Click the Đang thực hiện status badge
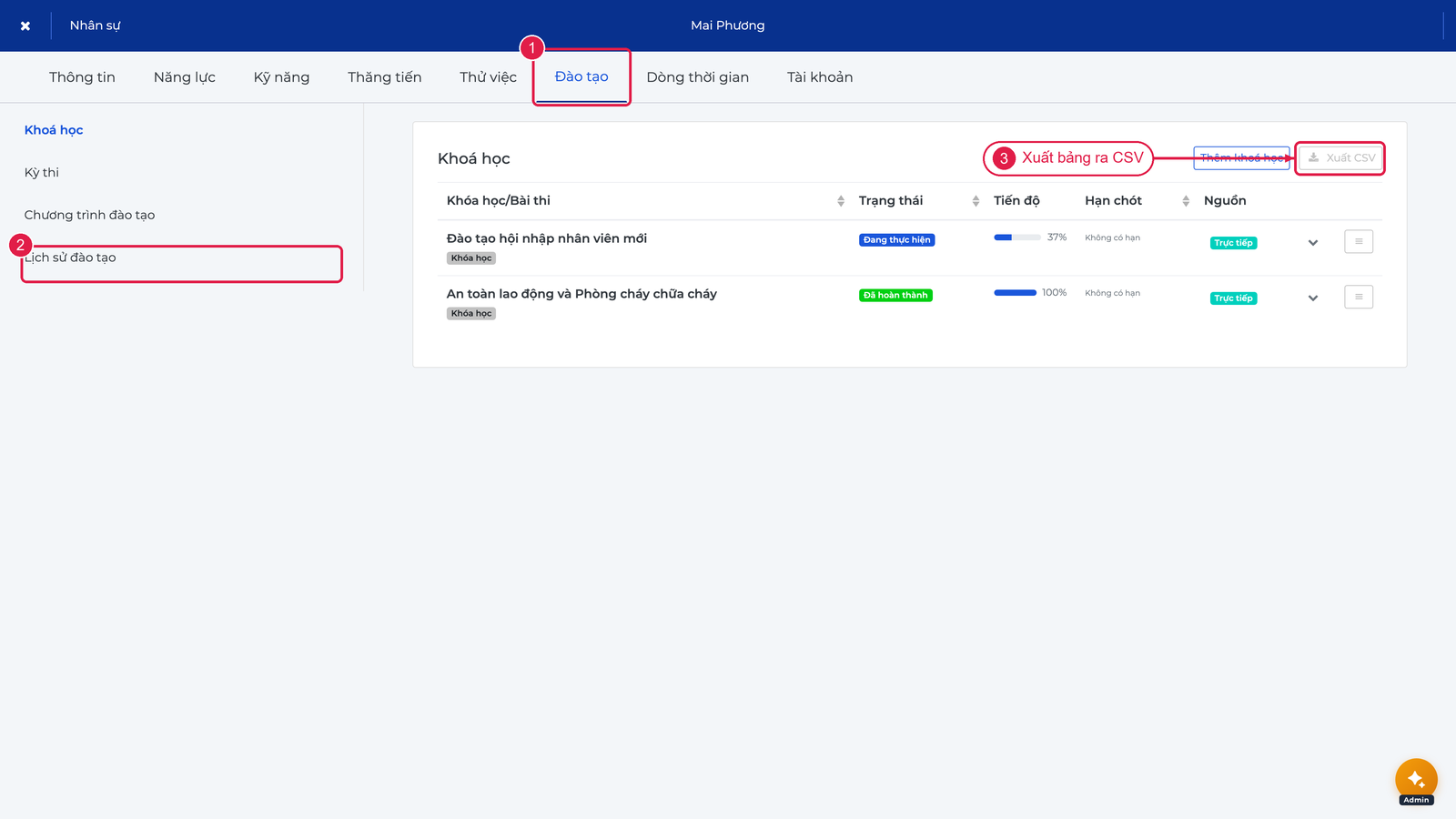Image resolution: width=1456 pixels, height=819 pixels. pyautogui.click(x=897, y=240)
